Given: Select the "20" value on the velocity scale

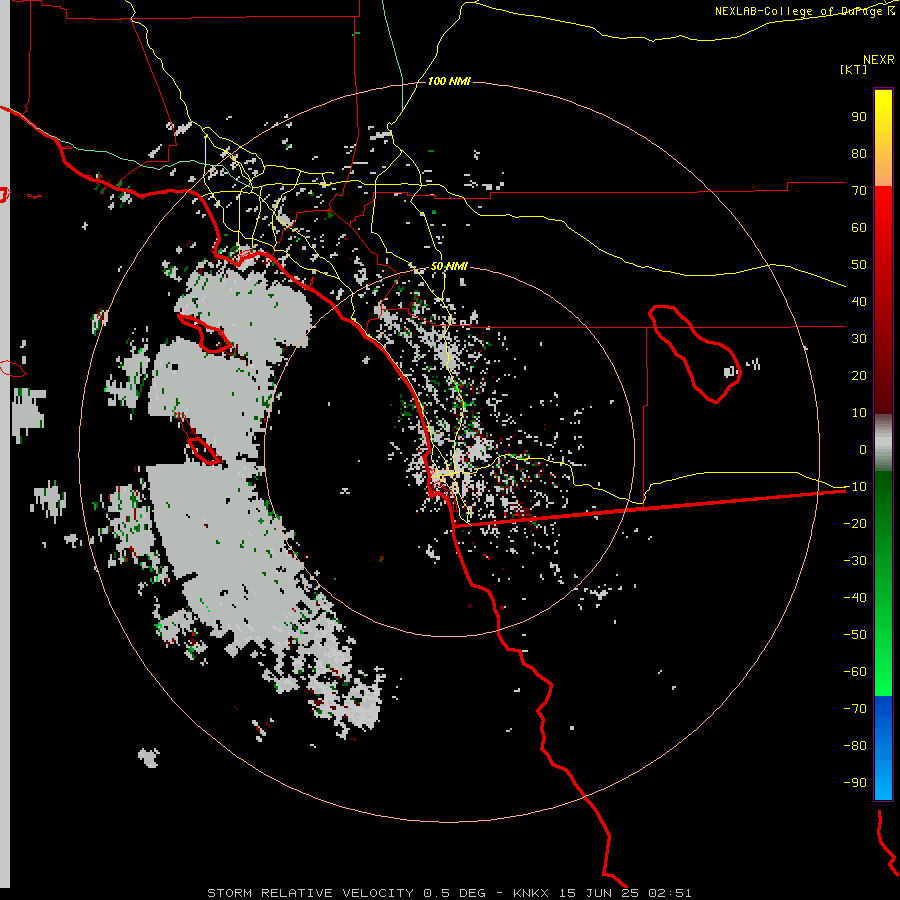Looking at the screenshot, I should tap(859, 376).
